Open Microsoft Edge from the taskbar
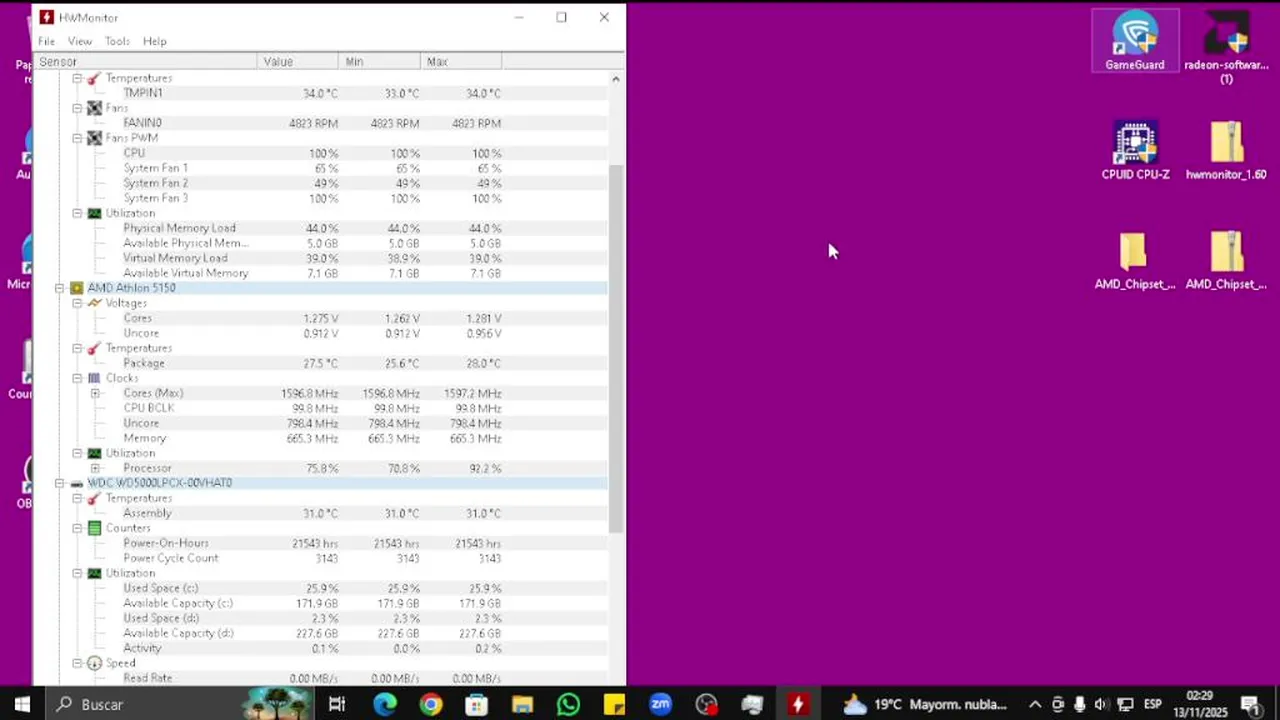 coord(385,704)
